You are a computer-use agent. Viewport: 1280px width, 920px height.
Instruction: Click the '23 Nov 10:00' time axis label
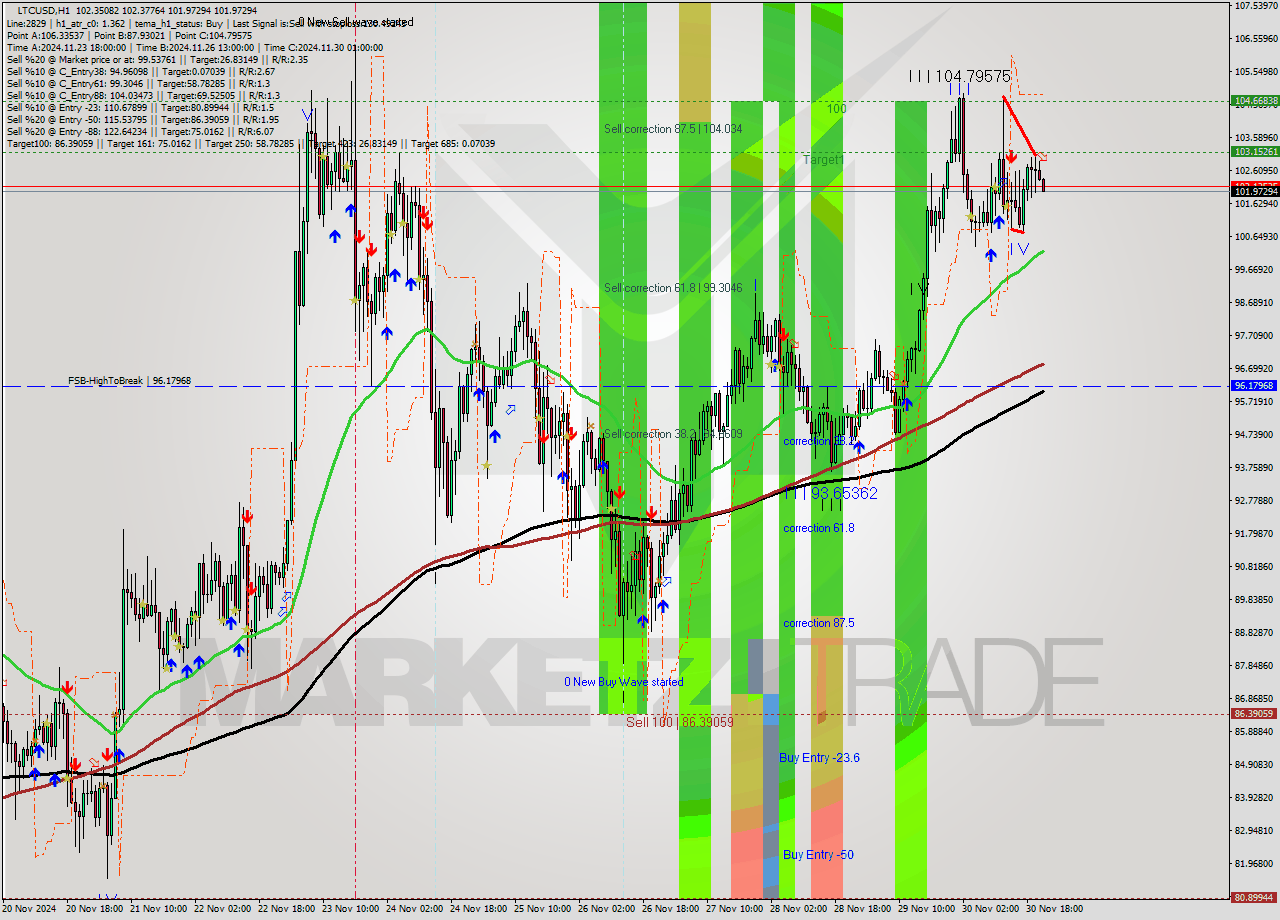point(352,909)
